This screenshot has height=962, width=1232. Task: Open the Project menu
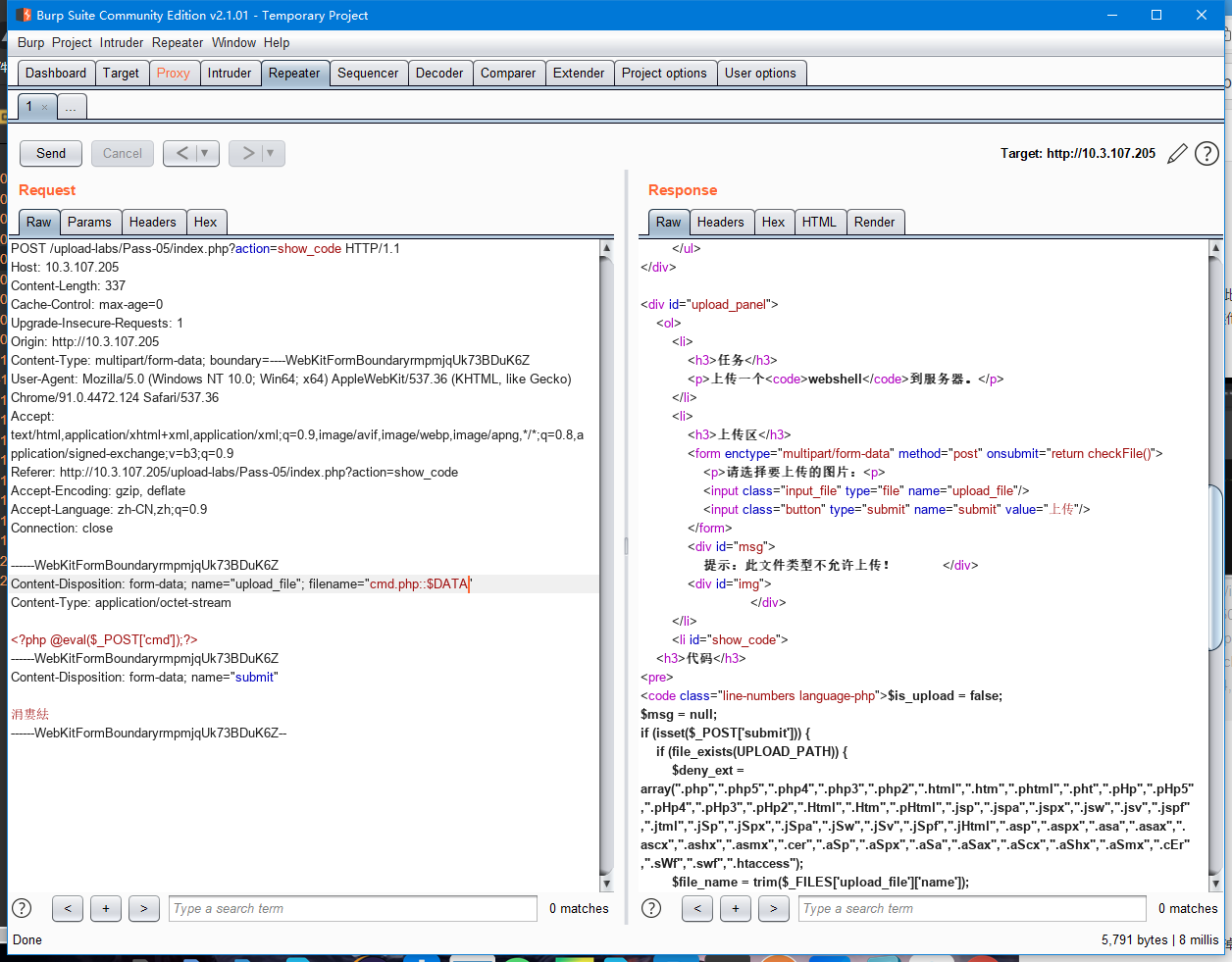point(72,42)
